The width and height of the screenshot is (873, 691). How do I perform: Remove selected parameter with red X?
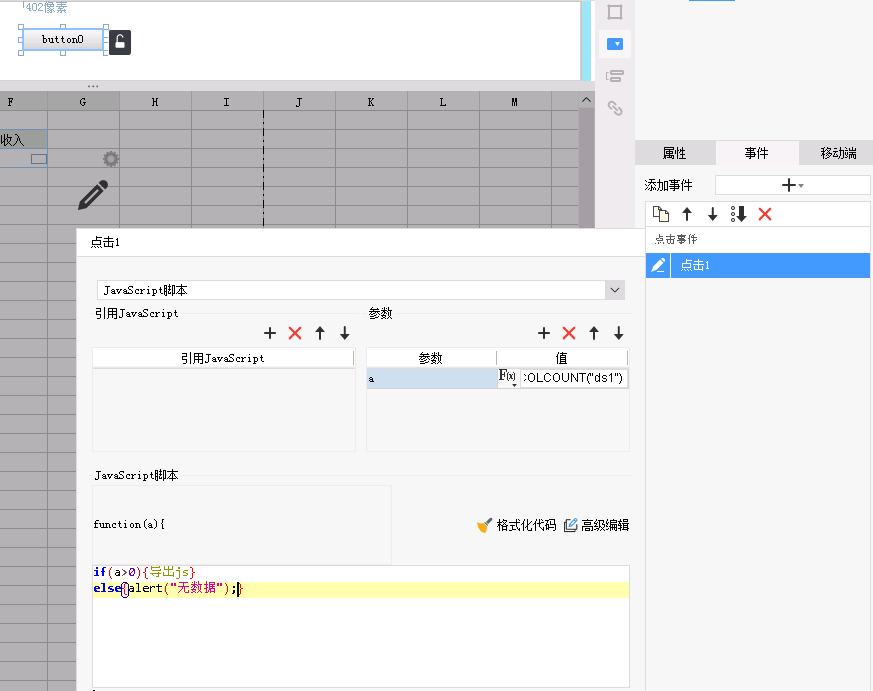point(569,333)
